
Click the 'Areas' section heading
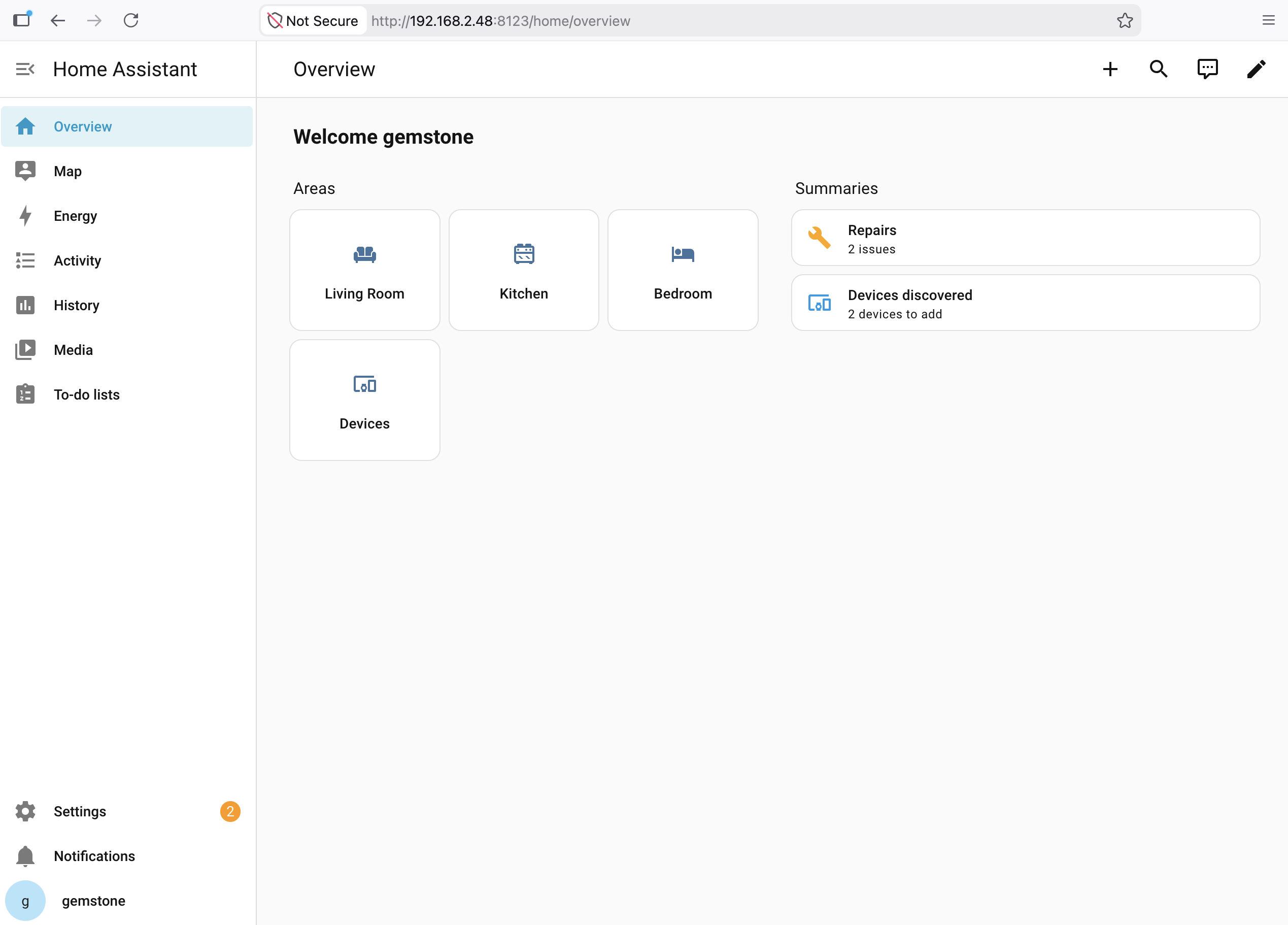pyautogui.click(x=314, y=189)
